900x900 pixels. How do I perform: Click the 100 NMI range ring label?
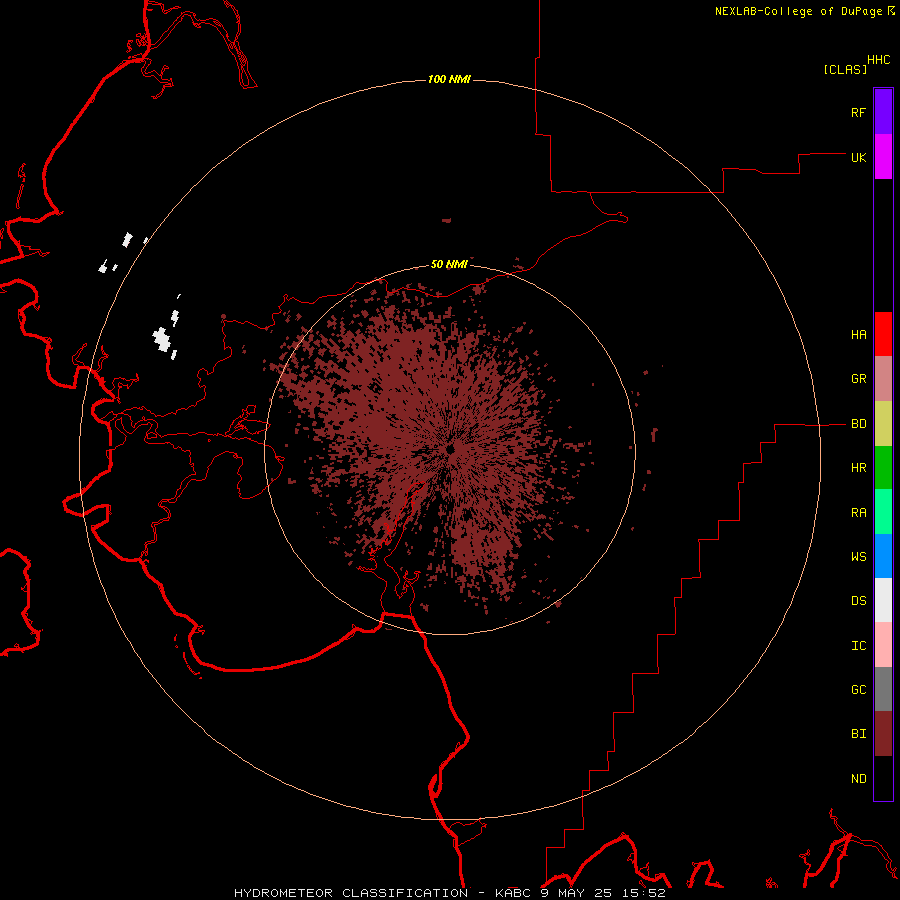(x=449, y=79)
